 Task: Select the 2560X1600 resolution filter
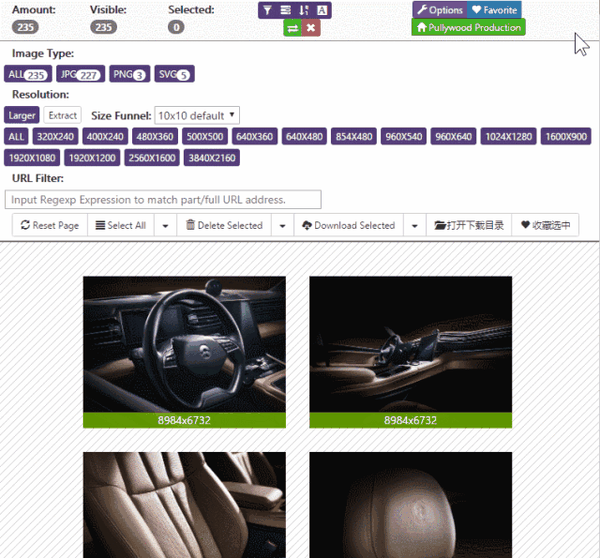click(x=152, y=158)
